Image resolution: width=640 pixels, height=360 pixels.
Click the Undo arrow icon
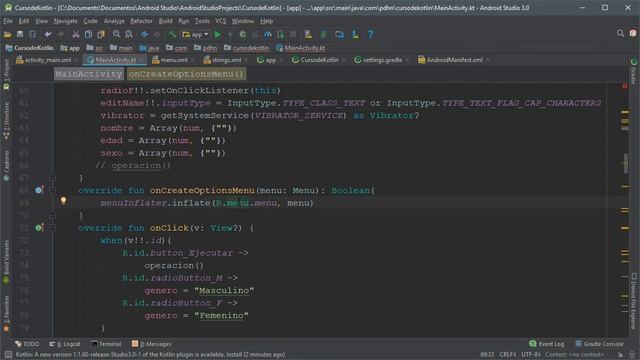click(x=48, y=34)
